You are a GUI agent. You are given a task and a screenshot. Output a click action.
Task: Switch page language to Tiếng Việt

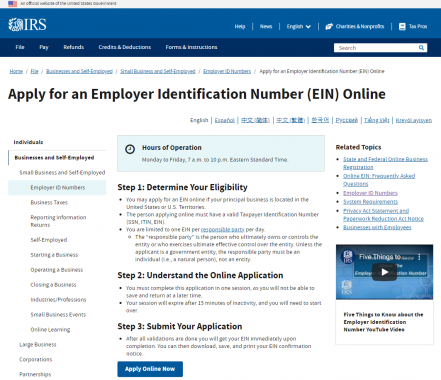pos(377,120)
